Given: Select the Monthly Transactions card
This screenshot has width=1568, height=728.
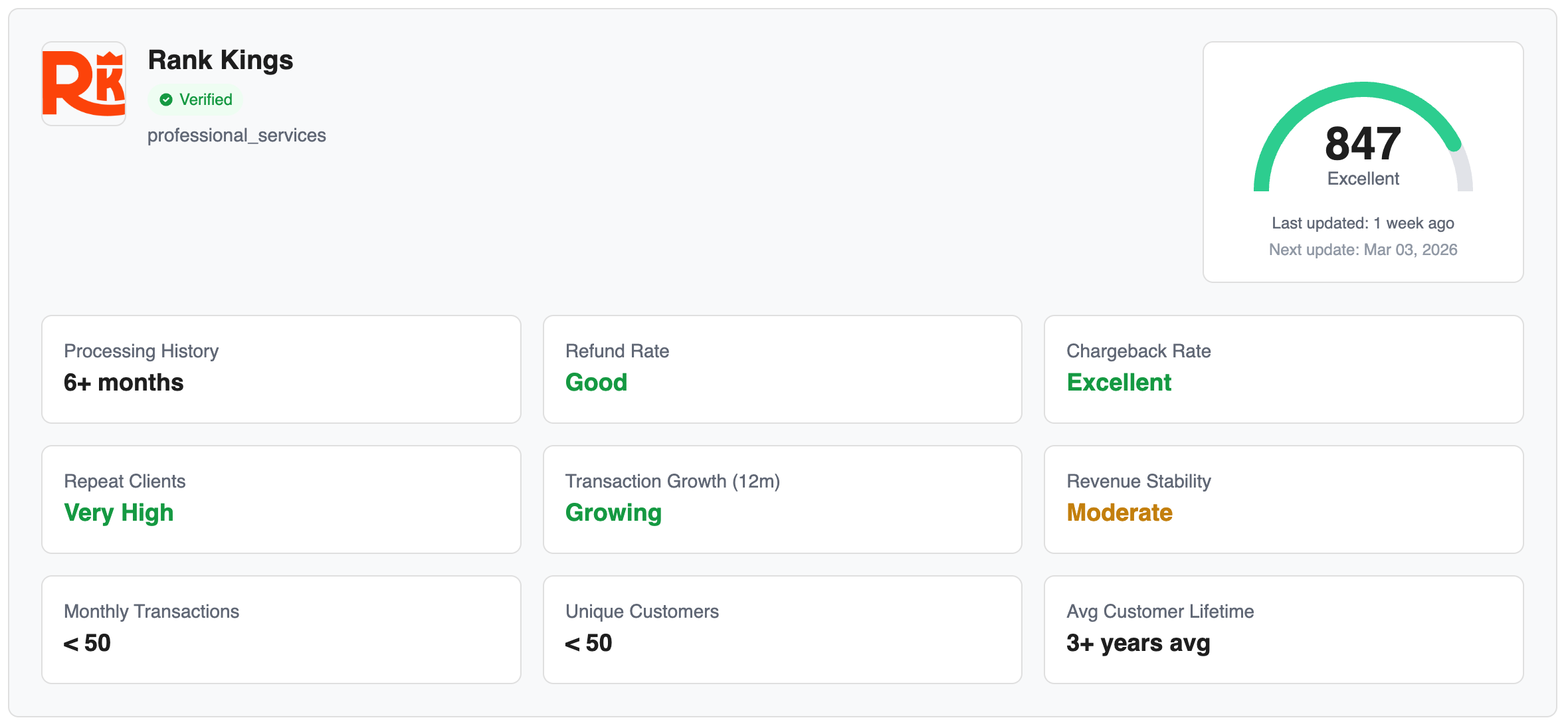Looking at the screenshot, I should (x=281, y=629).
